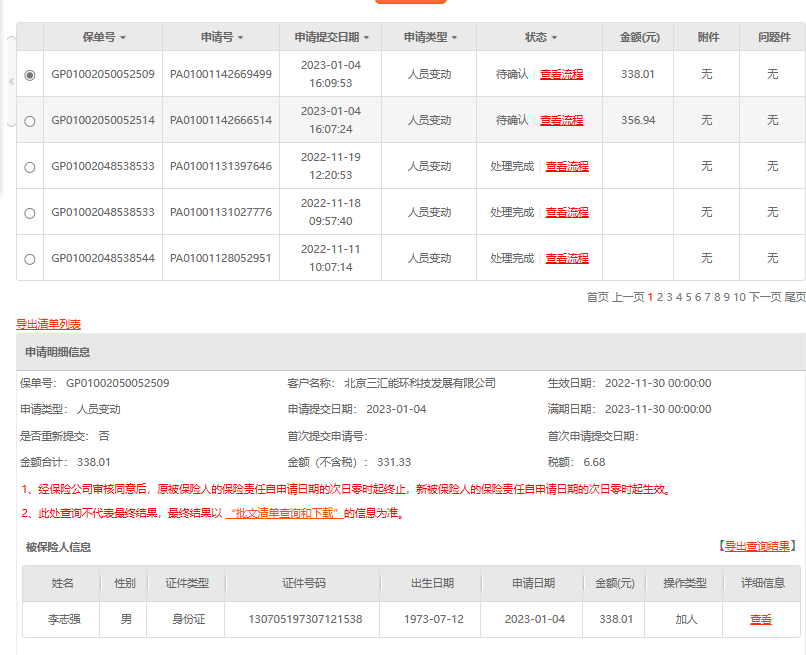The image size is (806, 655).
Task: View 查看流程 for PA01001142666514 row
Action: [561, 120]
